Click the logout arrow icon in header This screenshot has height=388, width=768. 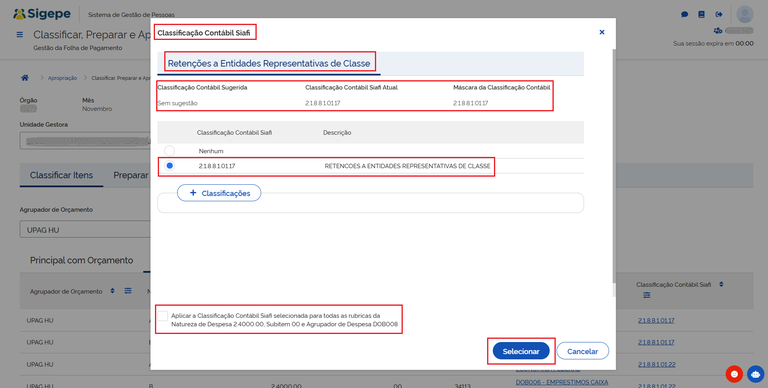coord(719,15)
